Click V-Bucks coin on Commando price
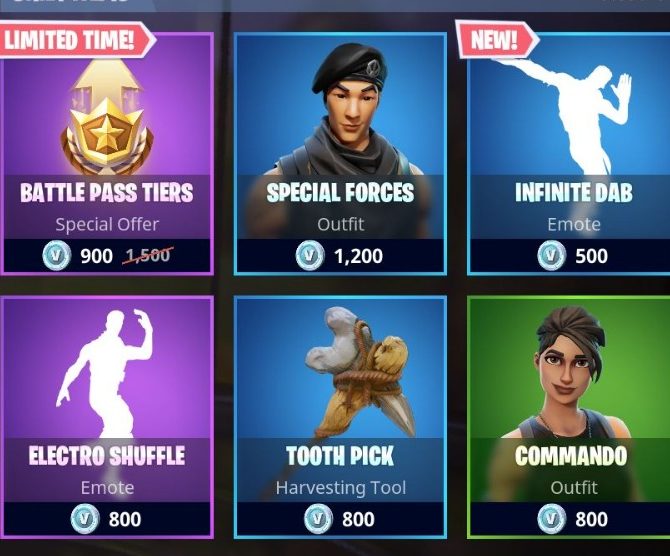Screen dimensions: 670x556 (x=552, y=519)
